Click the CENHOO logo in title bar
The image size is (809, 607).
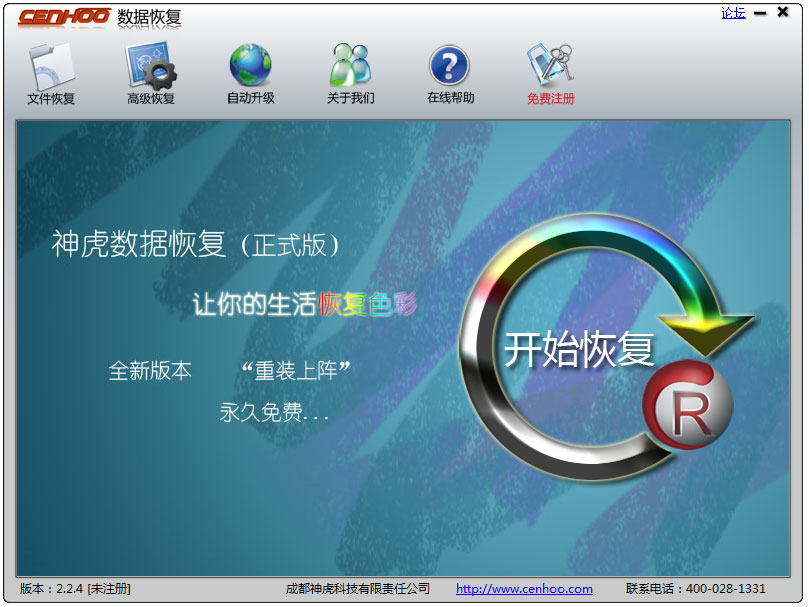[x=64, y=17]
